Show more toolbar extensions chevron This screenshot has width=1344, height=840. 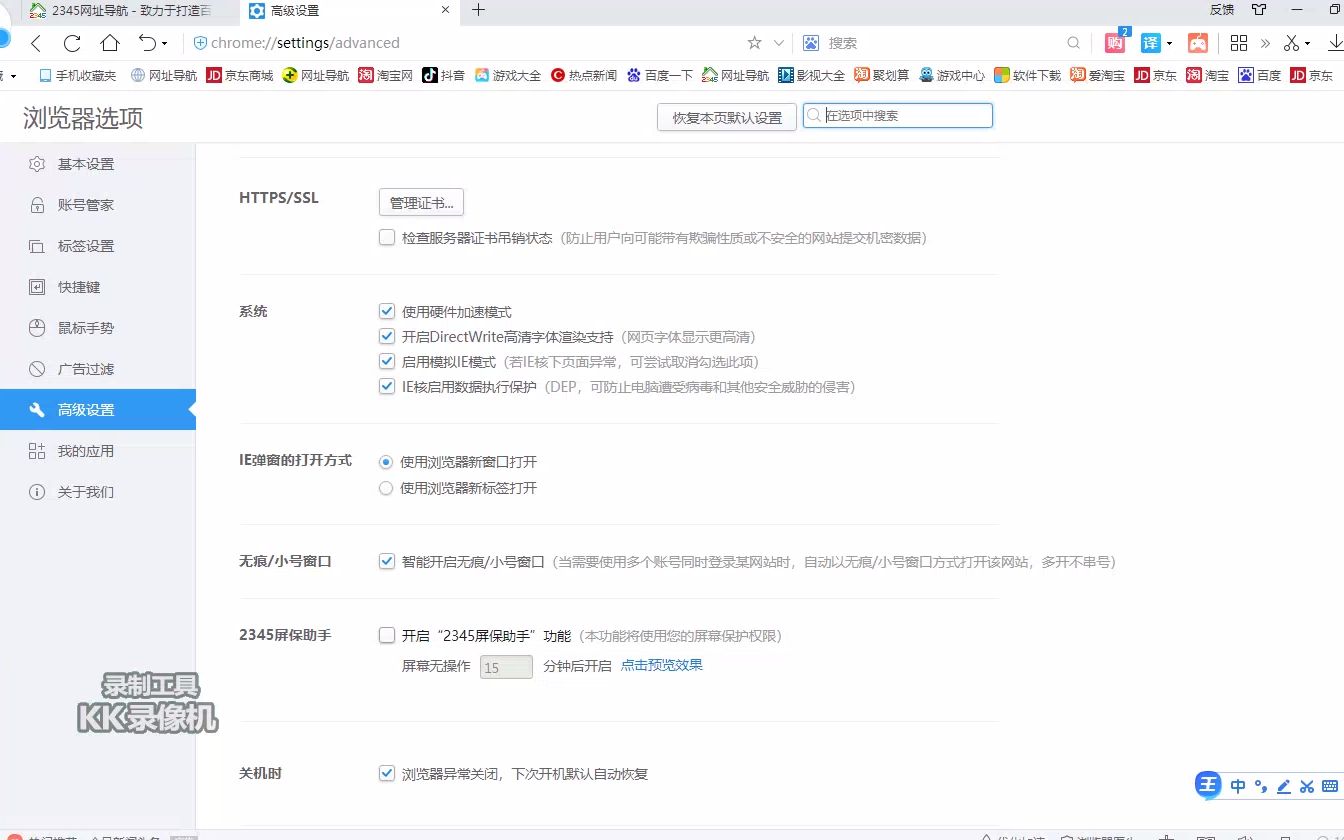click(x=1265, y=43)
